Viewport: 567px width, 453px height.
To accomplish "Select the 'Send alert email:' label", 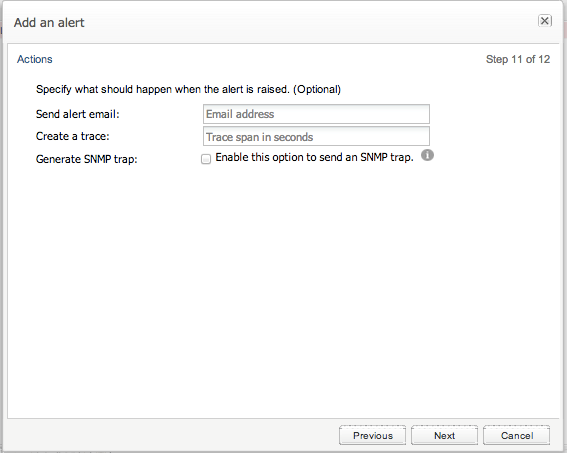I will click(x=77, y=114).
